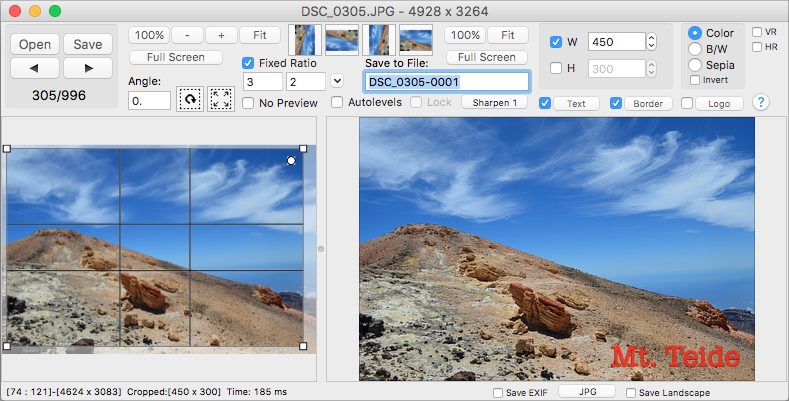
Task: Click the left pane 100% zoom button
Action: pos(149,35)
